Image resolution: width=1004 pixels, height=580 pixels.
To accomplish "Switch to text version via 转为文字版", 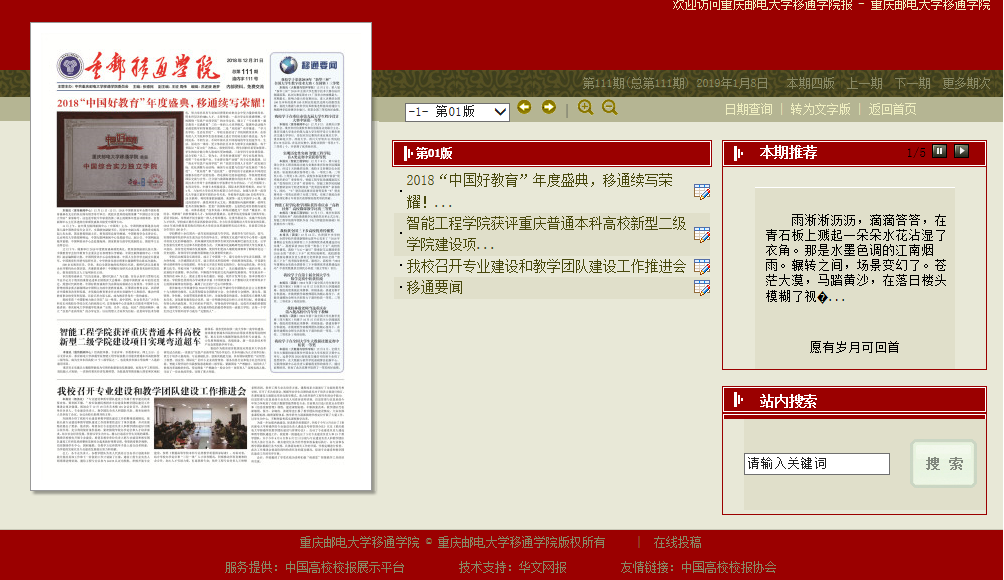I will point(820,109).
